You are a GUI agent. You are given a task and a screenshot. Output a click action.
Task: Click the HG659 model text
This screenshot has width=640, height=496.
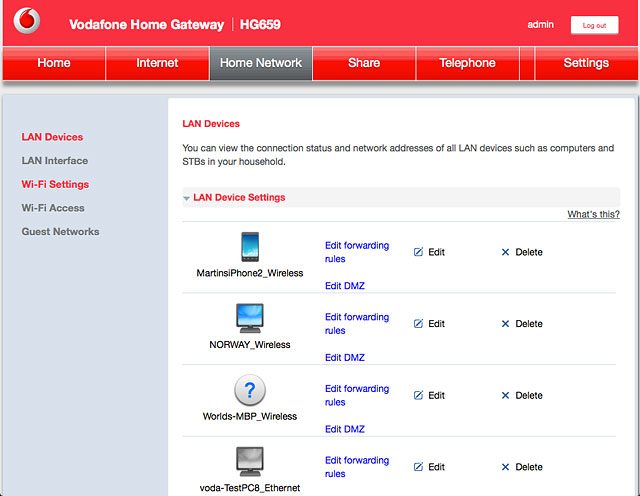pyautogui.click(x=260, y=24)
